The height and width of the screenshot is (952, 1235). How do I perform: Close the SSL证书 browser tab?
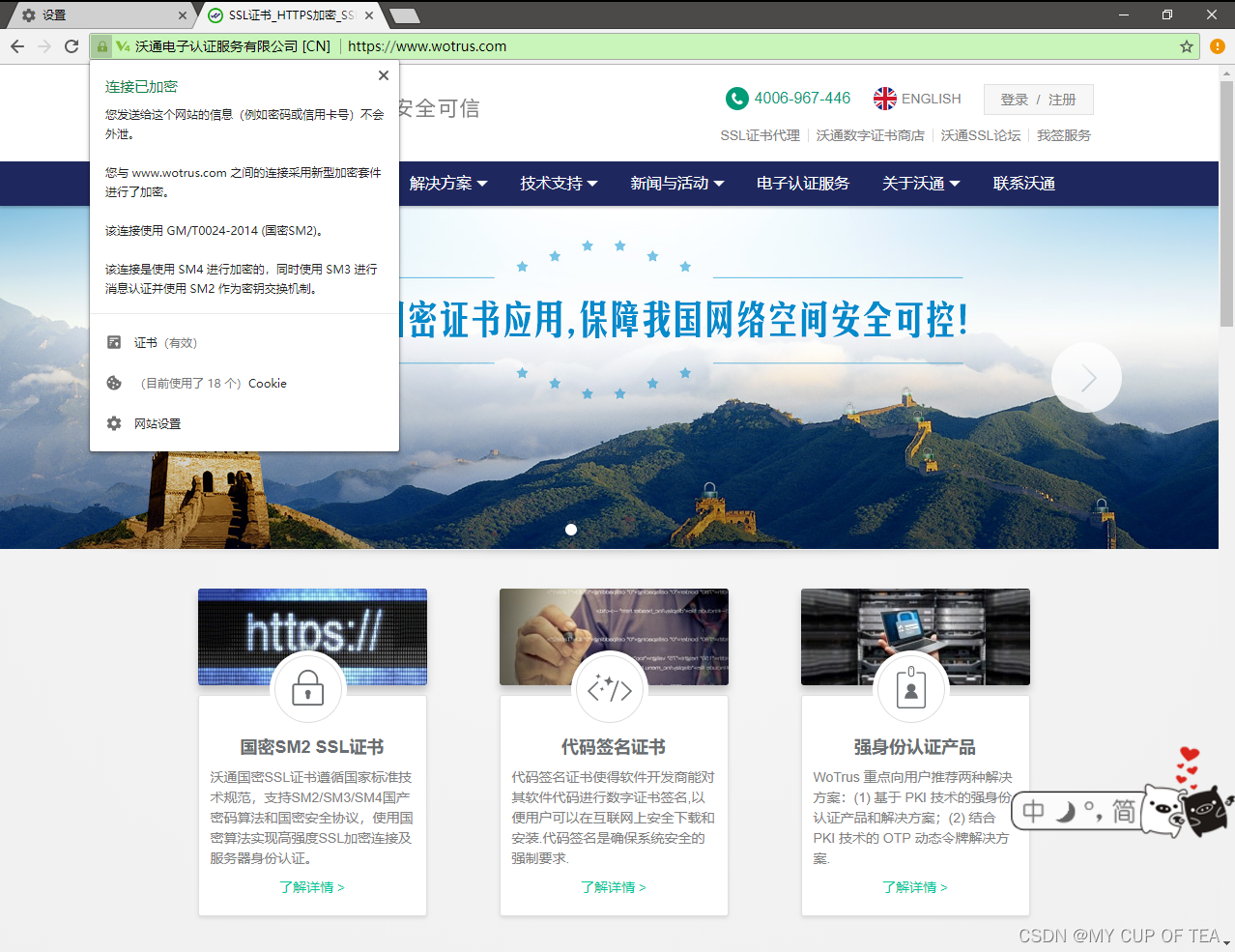pyautogui.click(x=369, y=15)
